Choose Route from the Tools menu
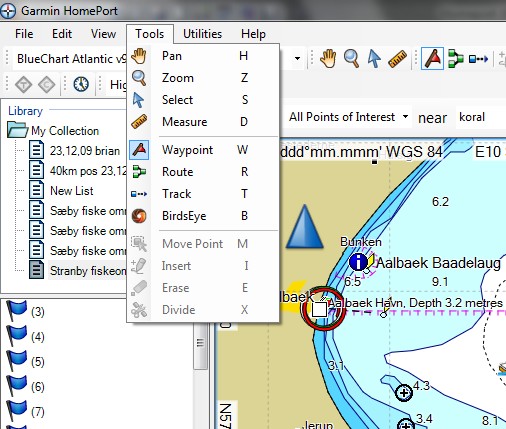 (203, 172)
